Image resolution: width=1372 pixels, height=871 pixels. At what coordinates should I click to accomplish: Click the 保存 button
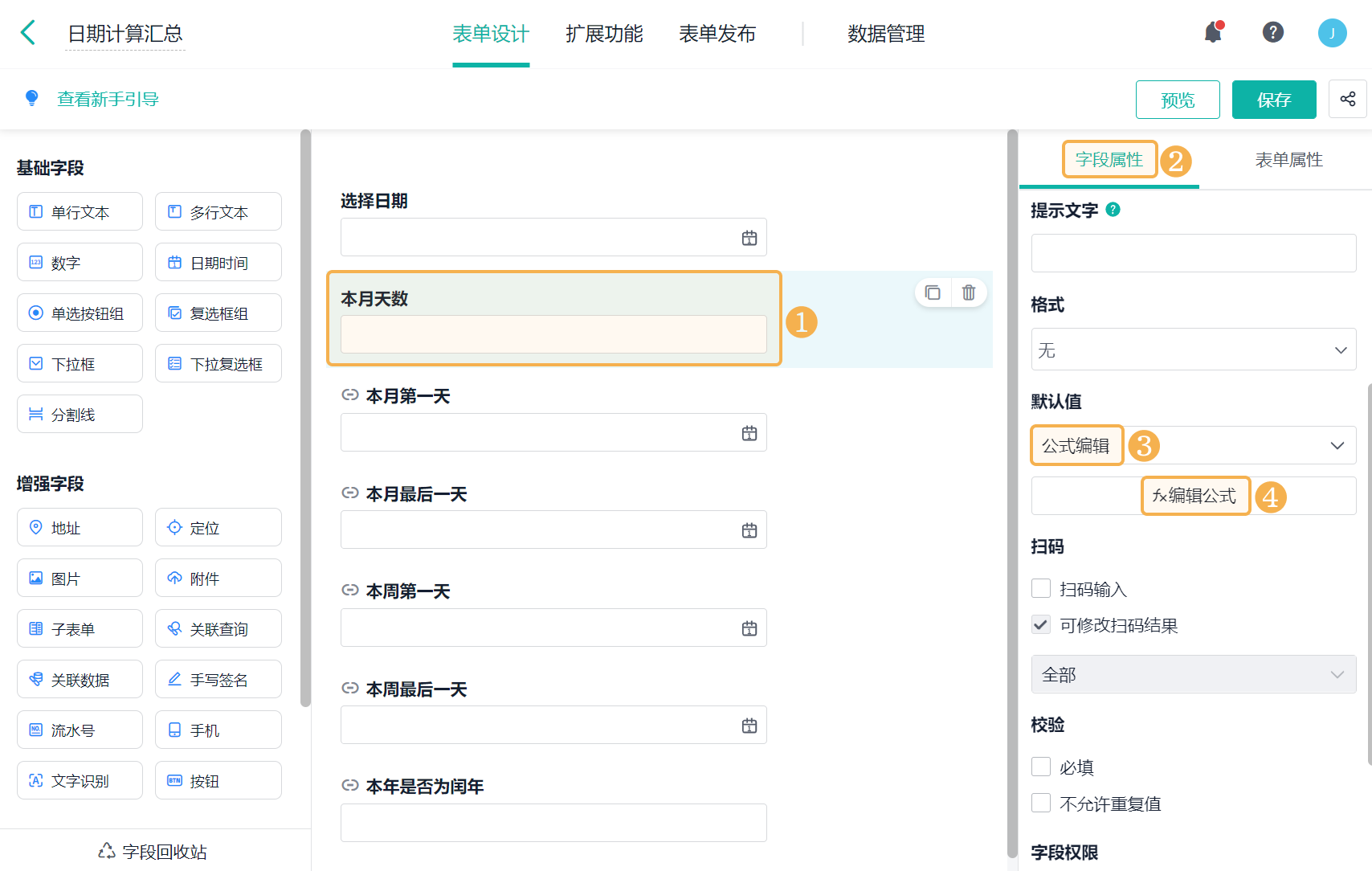click(1274, 100)
